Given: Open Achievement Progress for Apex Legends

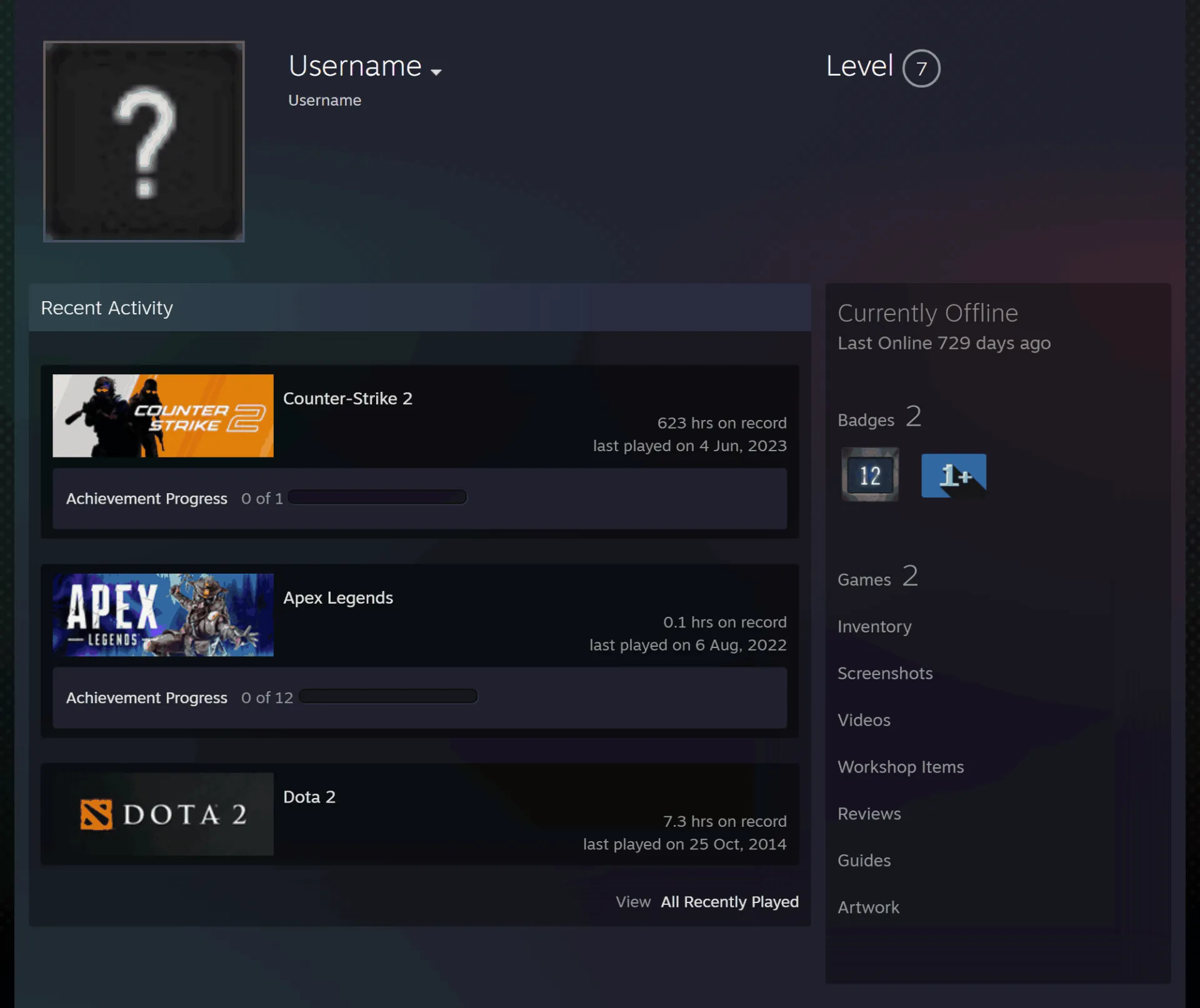Looking at the screenshot, I should (x=147, y=698).
